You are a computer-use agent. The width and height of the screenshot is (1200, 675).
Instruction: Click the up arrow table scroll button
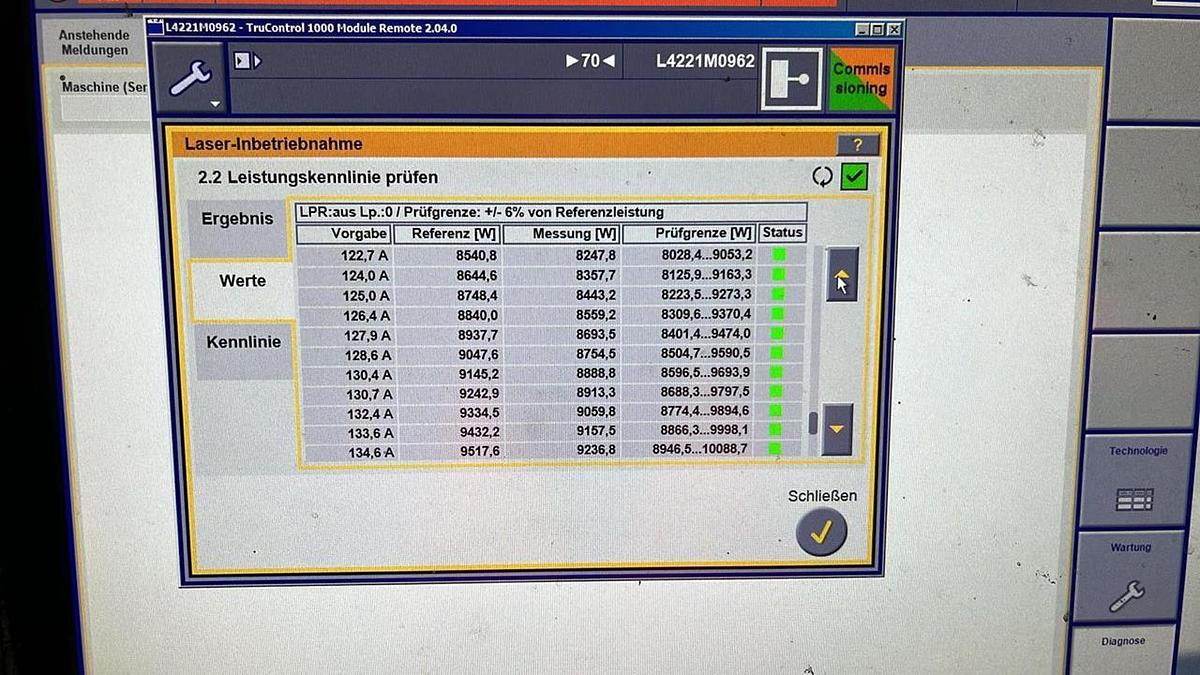click(x=840, y=275)
